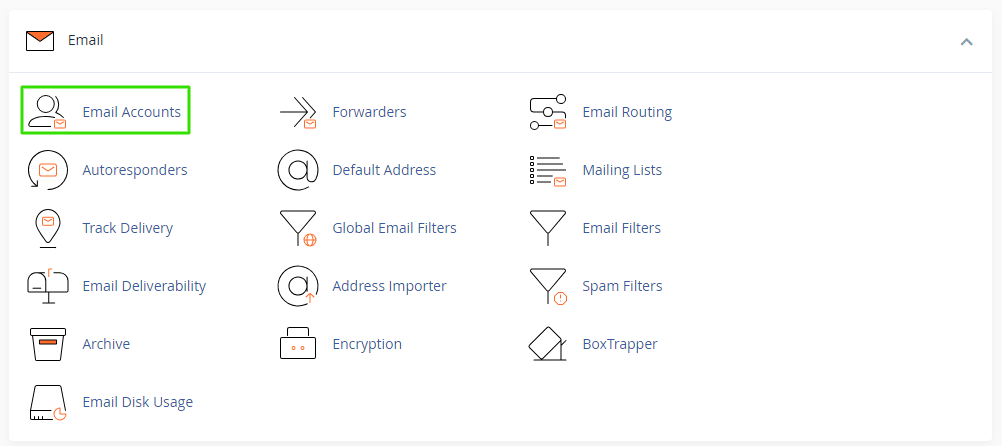Open the Forwarders arrow icon
This screenshot has width=1002, height=446.
point(297,112)
